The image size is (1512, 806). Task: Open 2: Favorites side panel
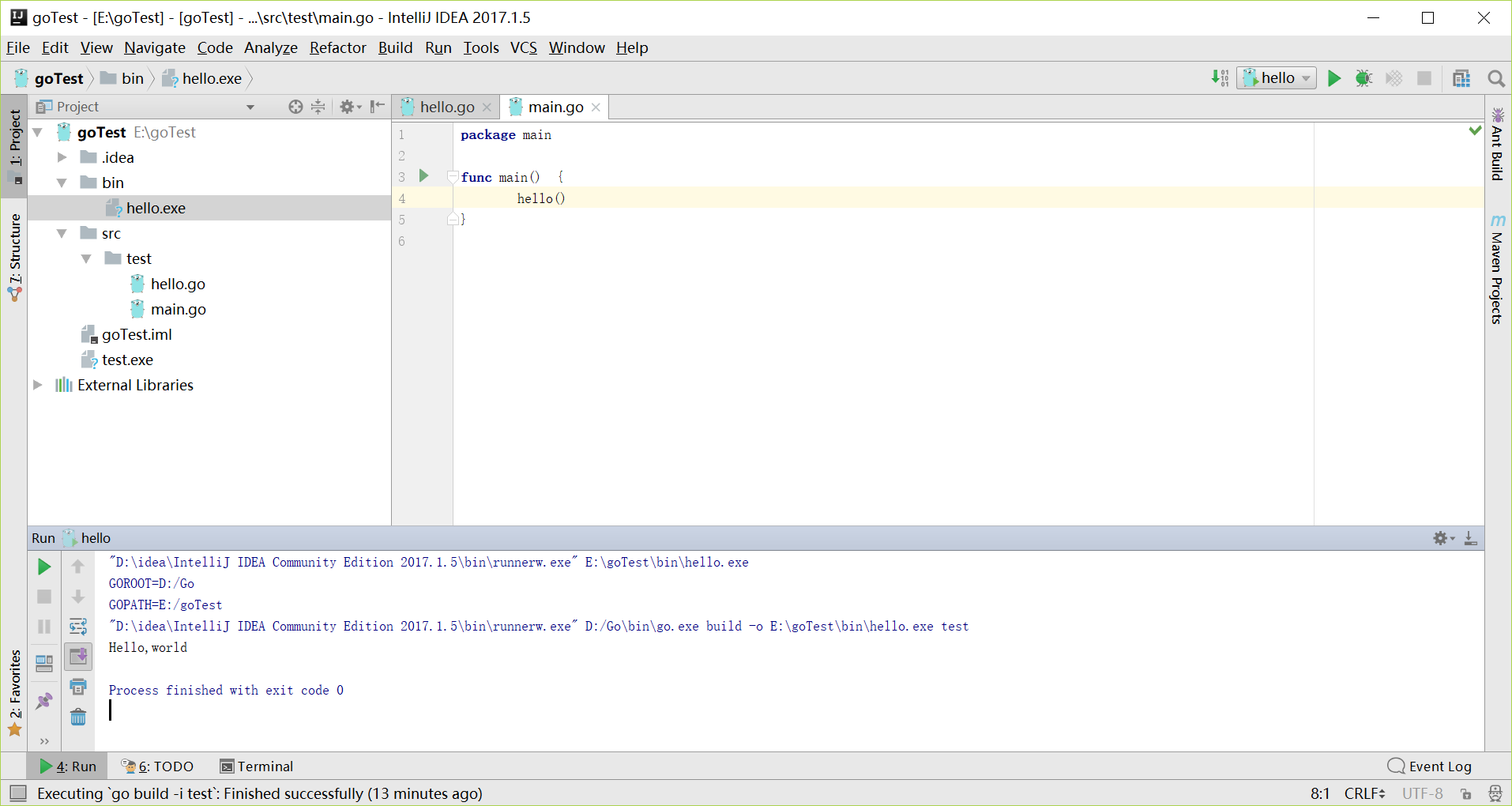click(x=15, y=693)
